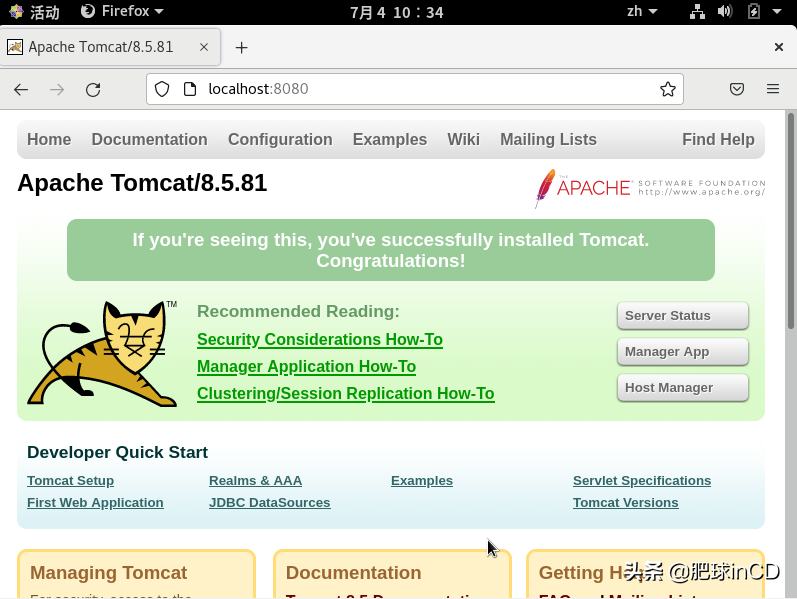Click the Developer Quick Start heading

point(117,453)
